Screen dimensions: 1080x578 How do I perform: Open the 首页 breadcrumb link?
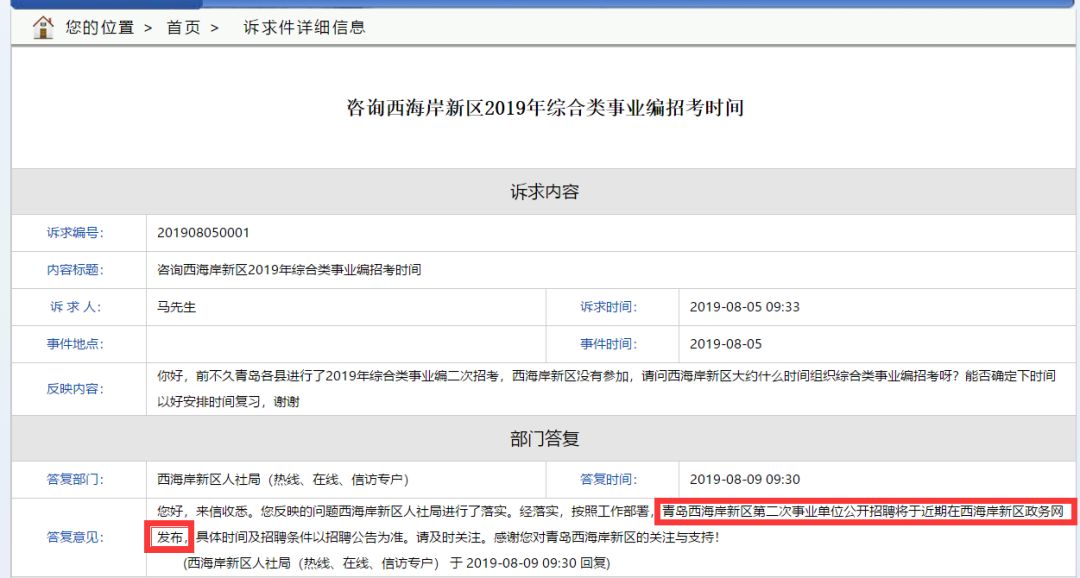pos(183,28)
